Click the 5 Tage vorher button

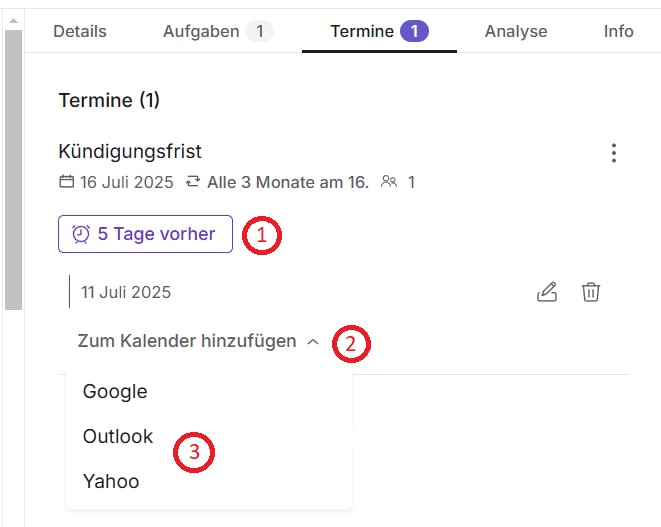point(145,234)
